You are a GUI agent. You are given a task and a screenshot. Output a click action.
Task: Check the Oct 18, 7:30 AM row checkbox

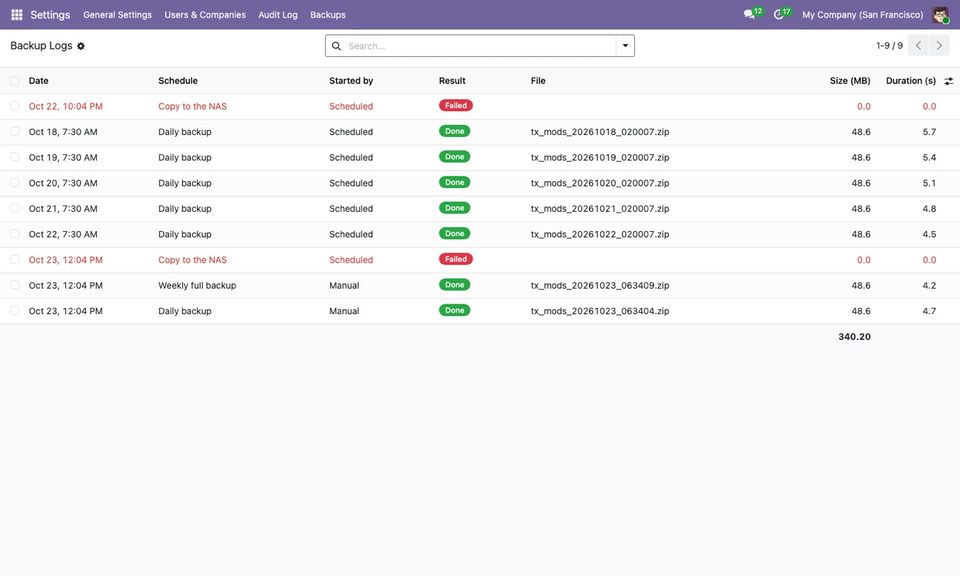(15, 132)
